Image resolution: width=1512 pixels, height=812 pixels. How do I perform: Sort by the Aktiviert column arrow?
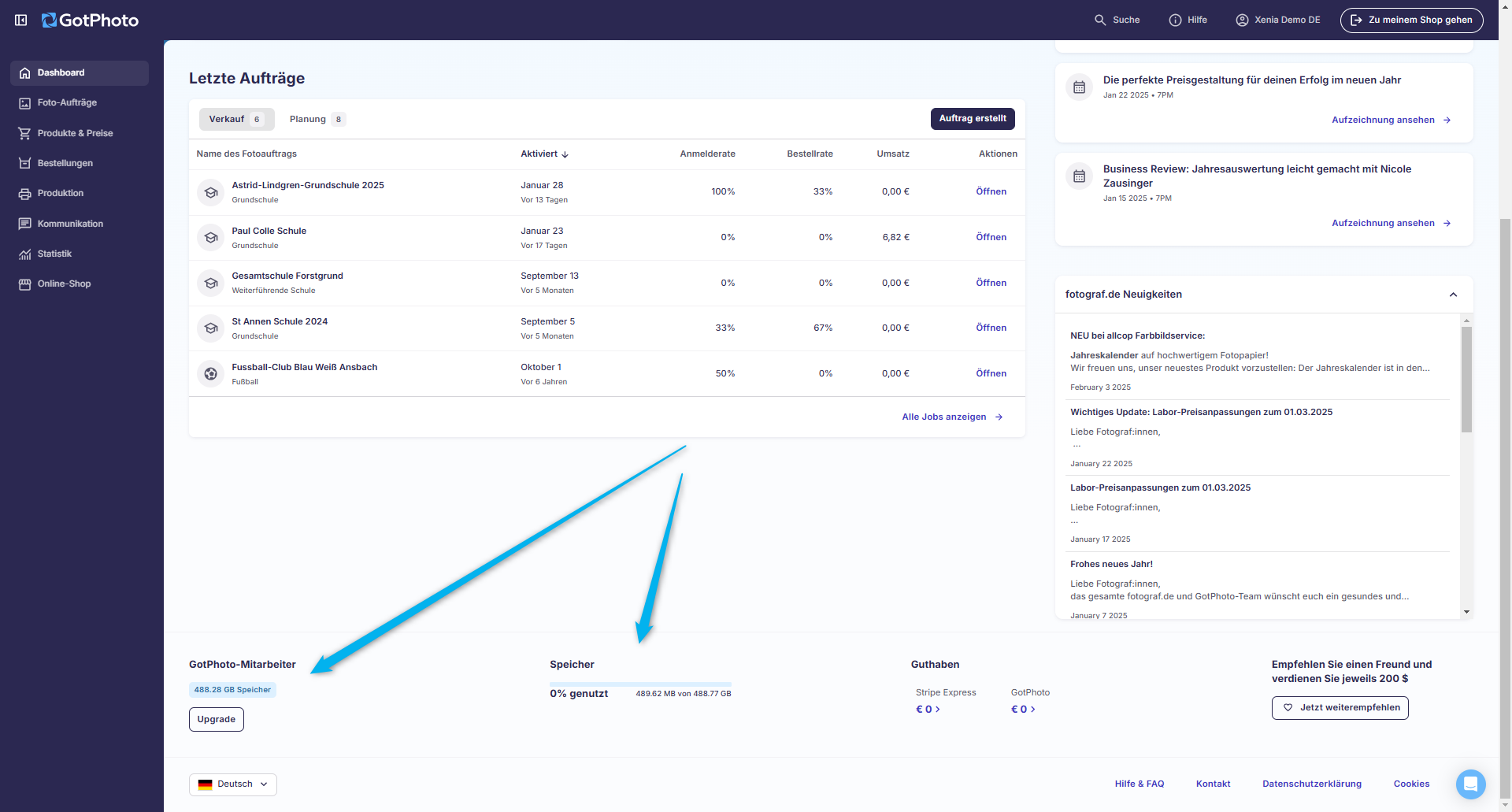coord(565,154)
